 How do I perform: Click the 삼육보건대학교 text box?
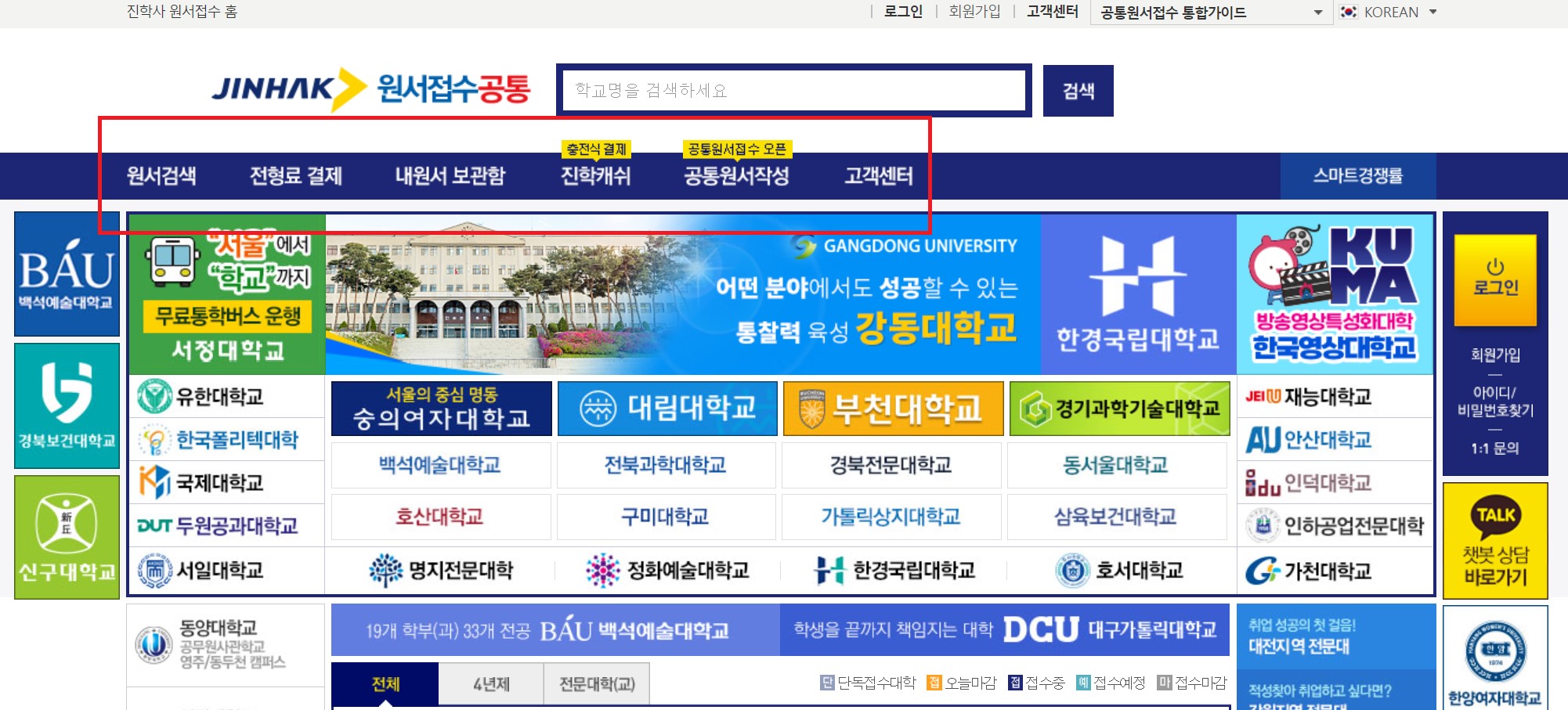[x=1117, y=517]
